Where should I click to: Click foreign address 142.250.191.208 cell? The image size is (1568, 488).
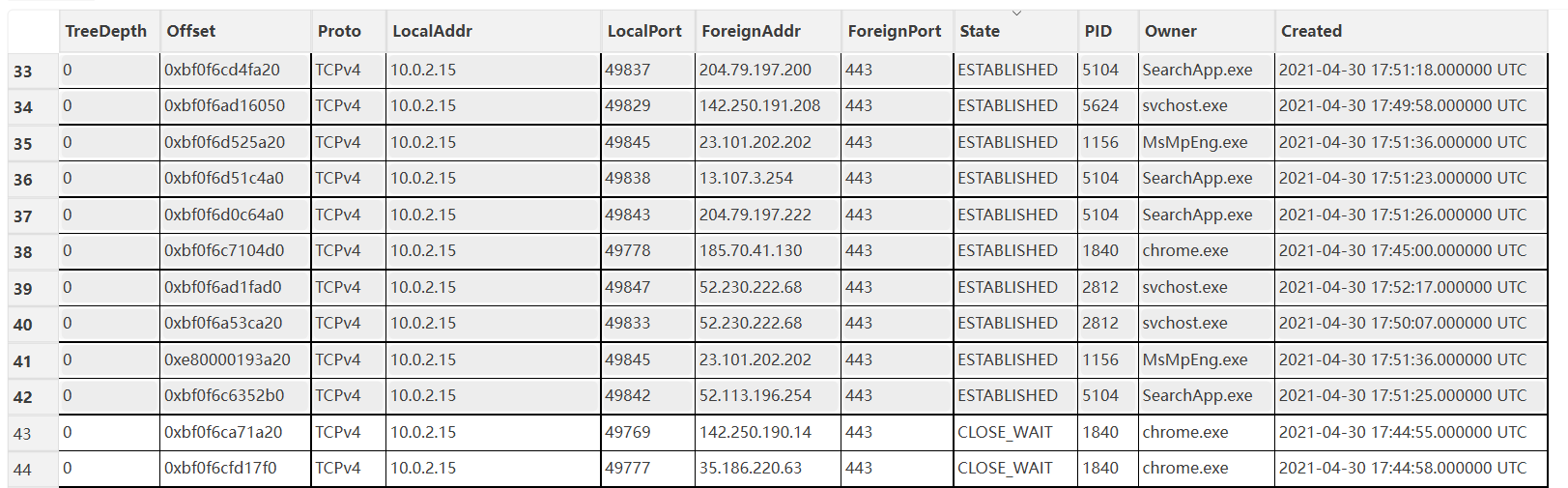tap(759, 106)
